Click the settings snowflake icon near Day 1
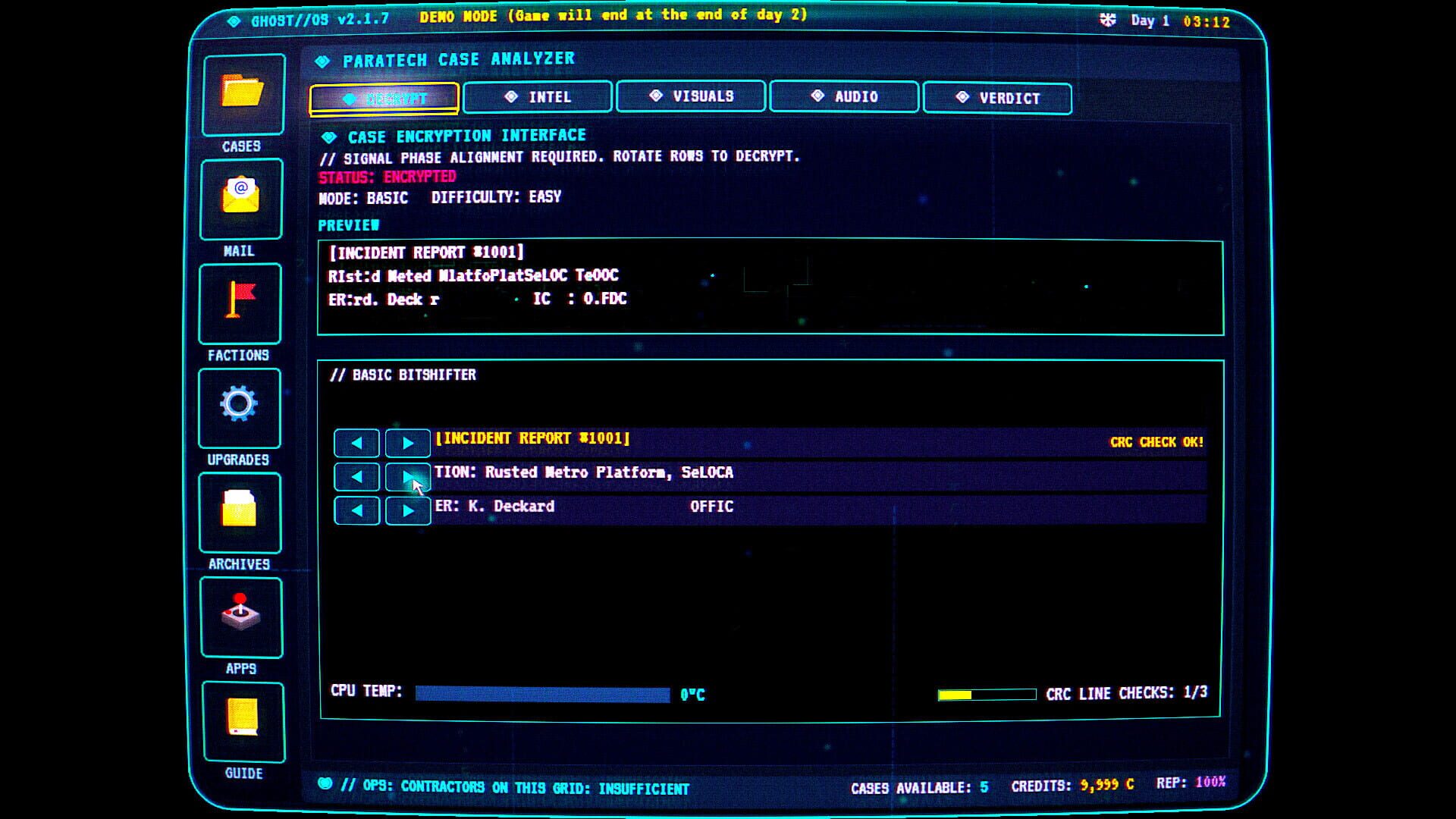Viewport: 1456px width, 819px height. 1108,20
